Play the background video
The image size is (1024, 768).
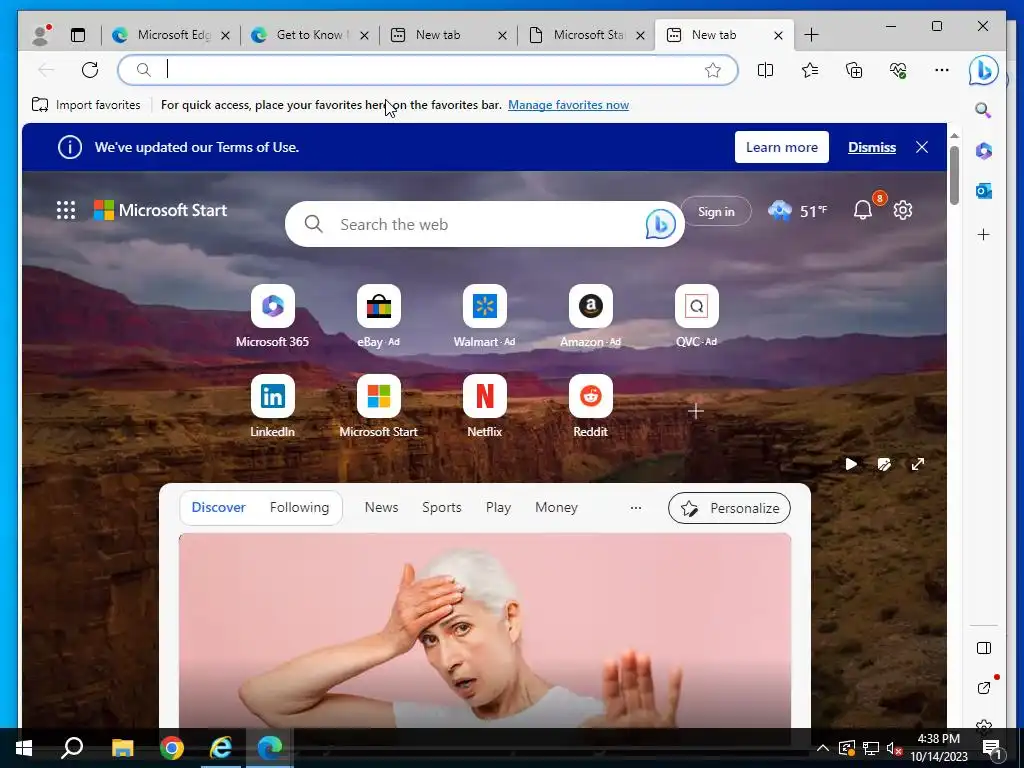click(x=850, y=464)
